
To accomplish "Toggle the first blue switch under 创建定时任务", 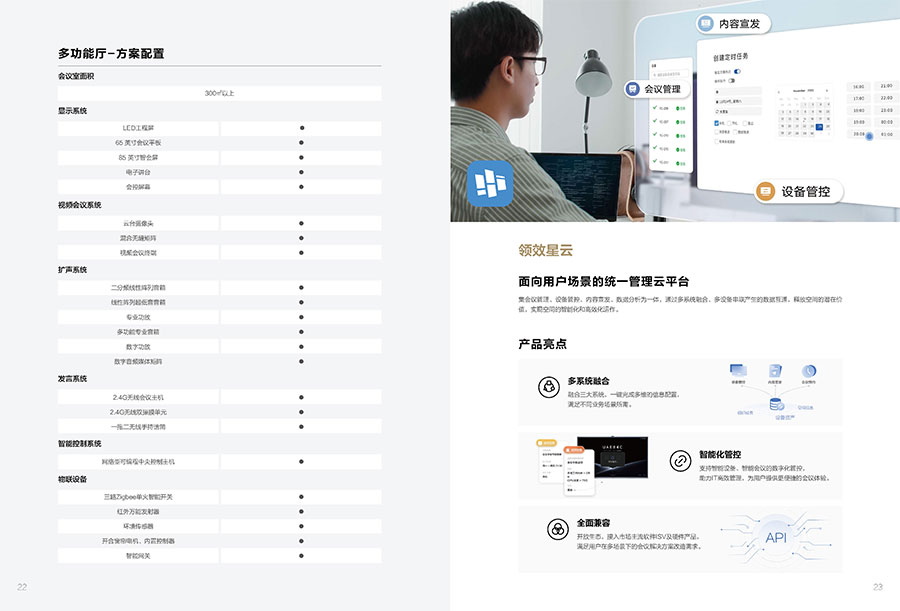I will [x=737, y=72].
